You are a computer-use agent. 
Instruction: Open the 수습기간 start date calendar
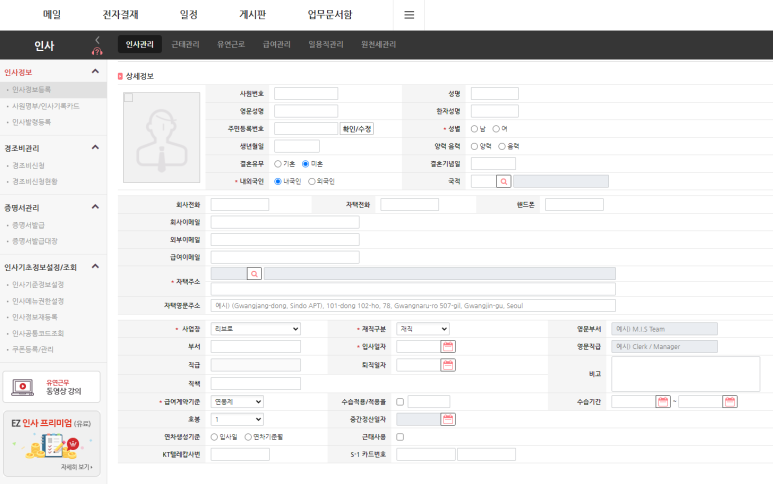coord(662,401)
